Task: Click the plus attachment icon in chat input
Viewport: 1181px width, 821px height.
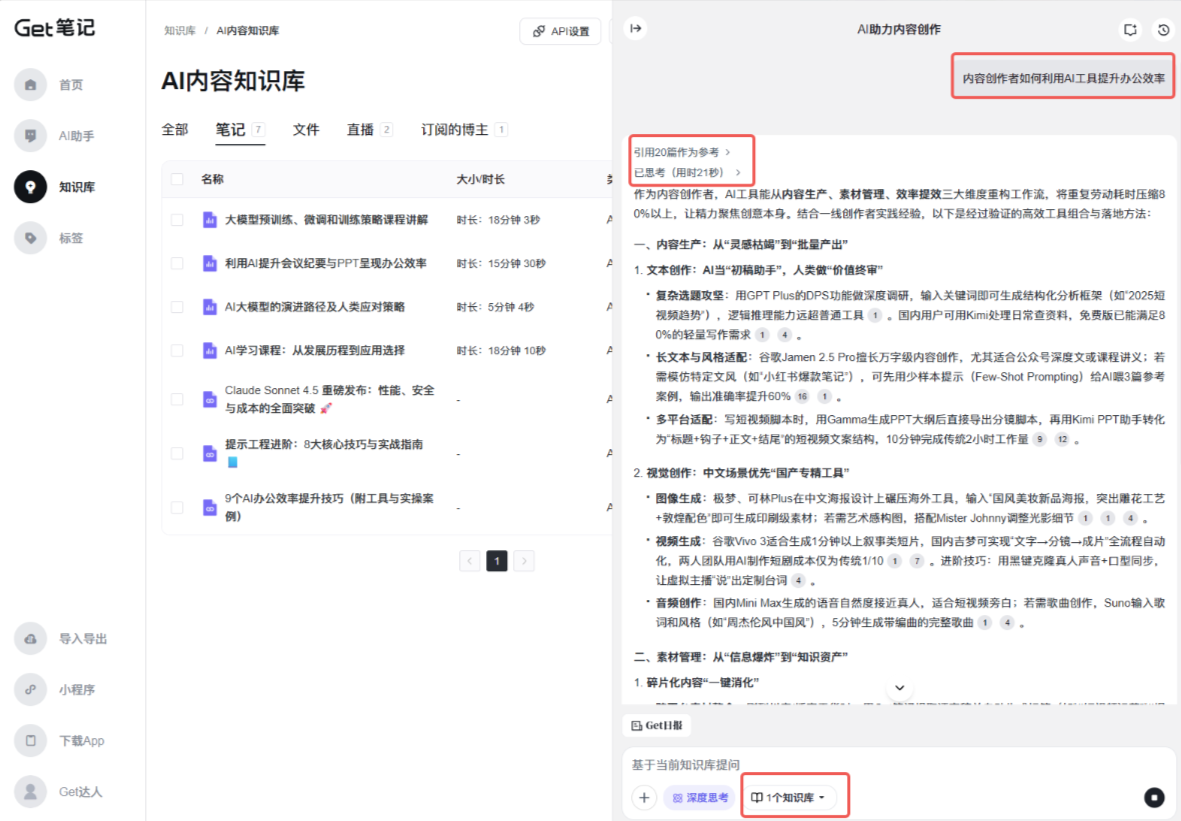Action: coord(644,797)
